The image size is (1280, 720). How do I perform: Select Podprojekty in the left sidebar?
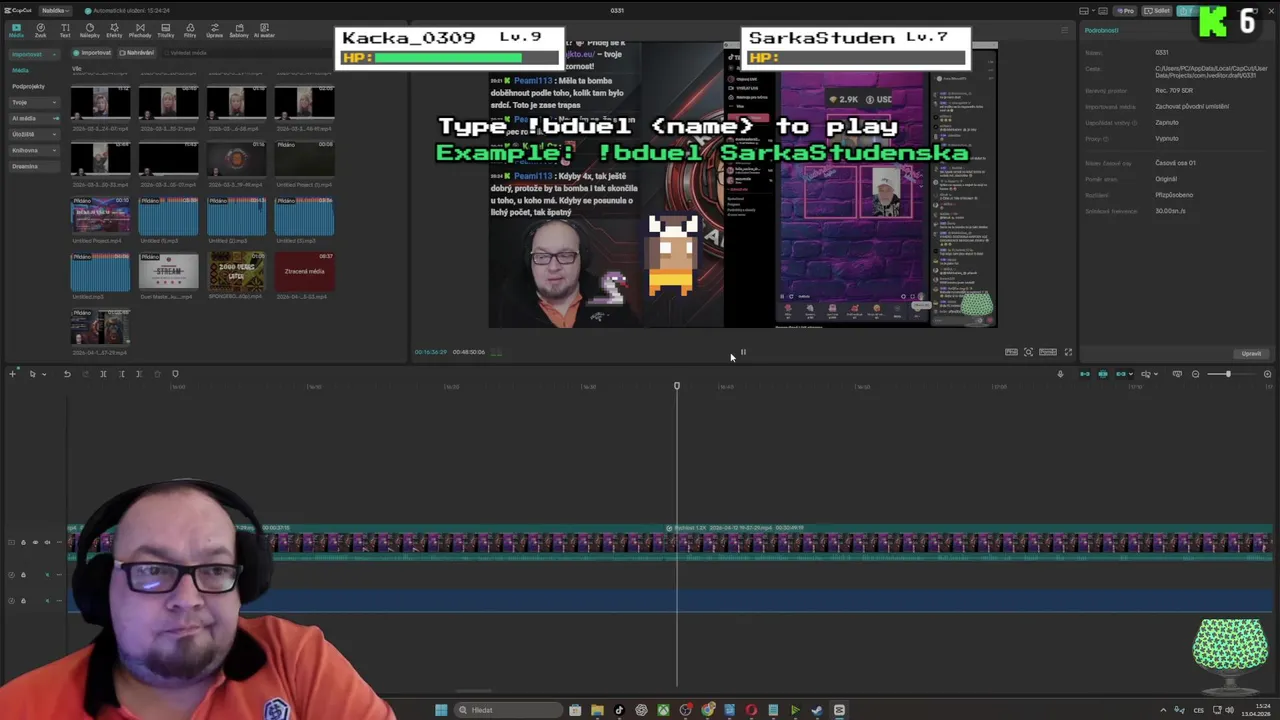pos(29,86)
